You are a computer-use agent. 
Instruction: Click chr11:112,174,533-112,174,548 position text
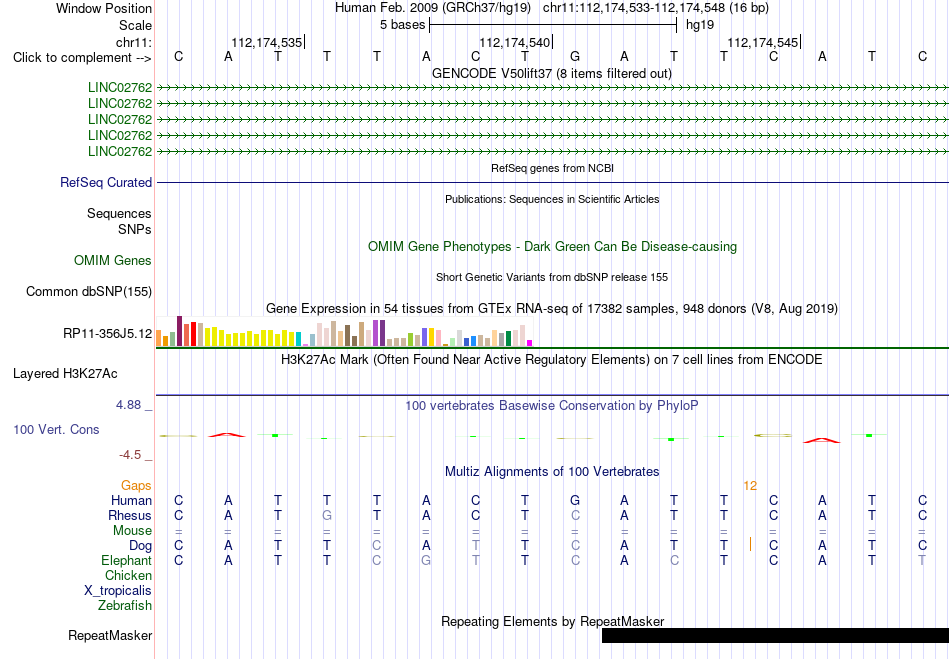[655, 8]
